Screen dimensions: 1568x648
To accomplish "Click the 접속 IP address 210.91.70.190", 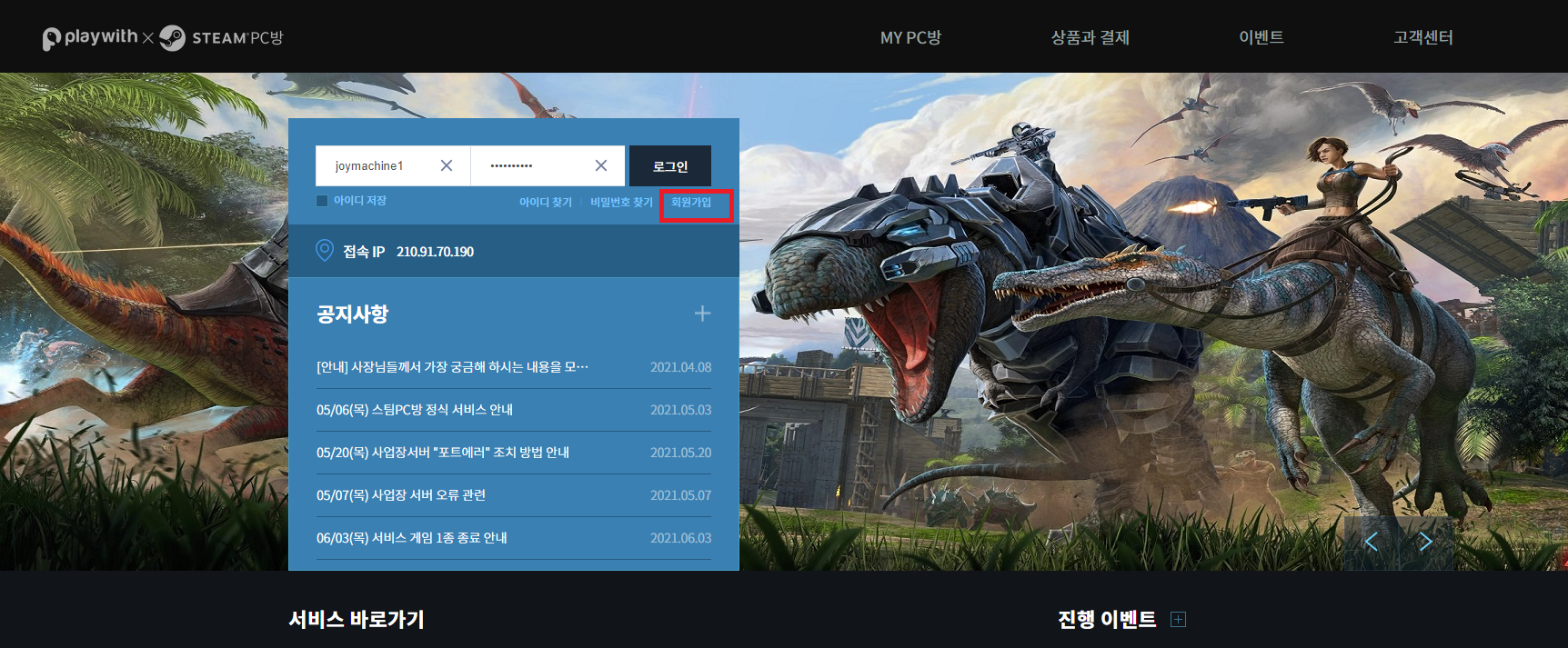I will tap(435, 252).
